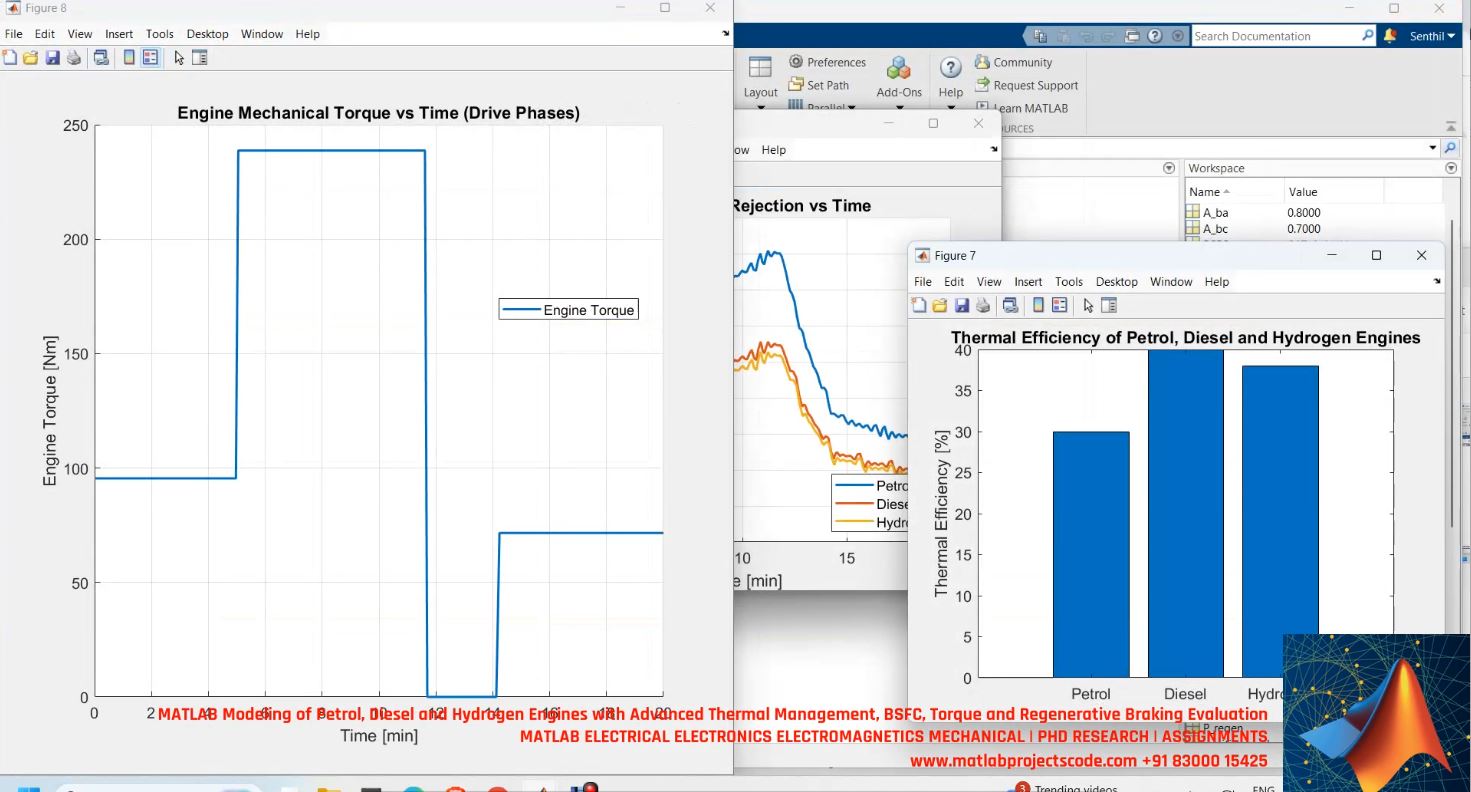Save the figure using Figure 8's save icon

[x=52, y=57]
